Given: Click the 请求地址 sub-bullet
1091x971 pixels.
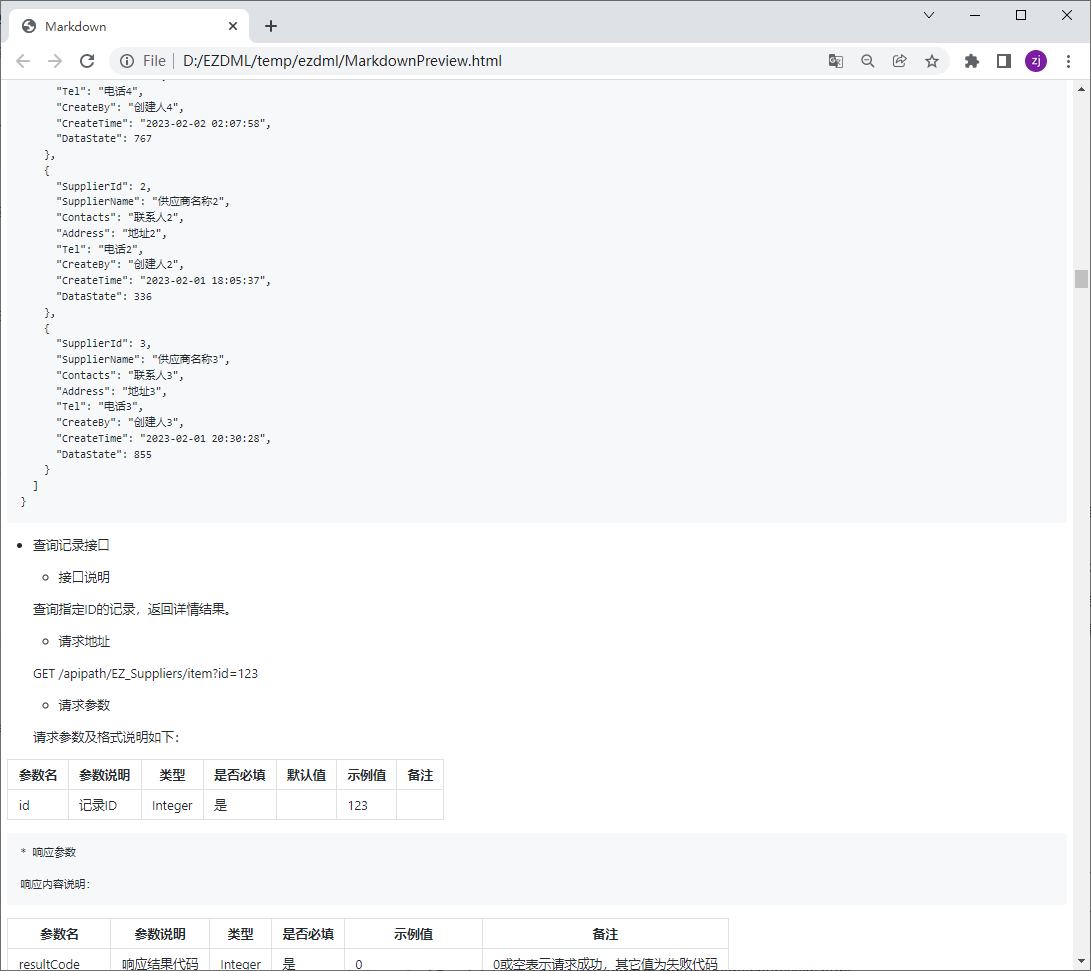Looking at the screenshot, I should 84,641.
